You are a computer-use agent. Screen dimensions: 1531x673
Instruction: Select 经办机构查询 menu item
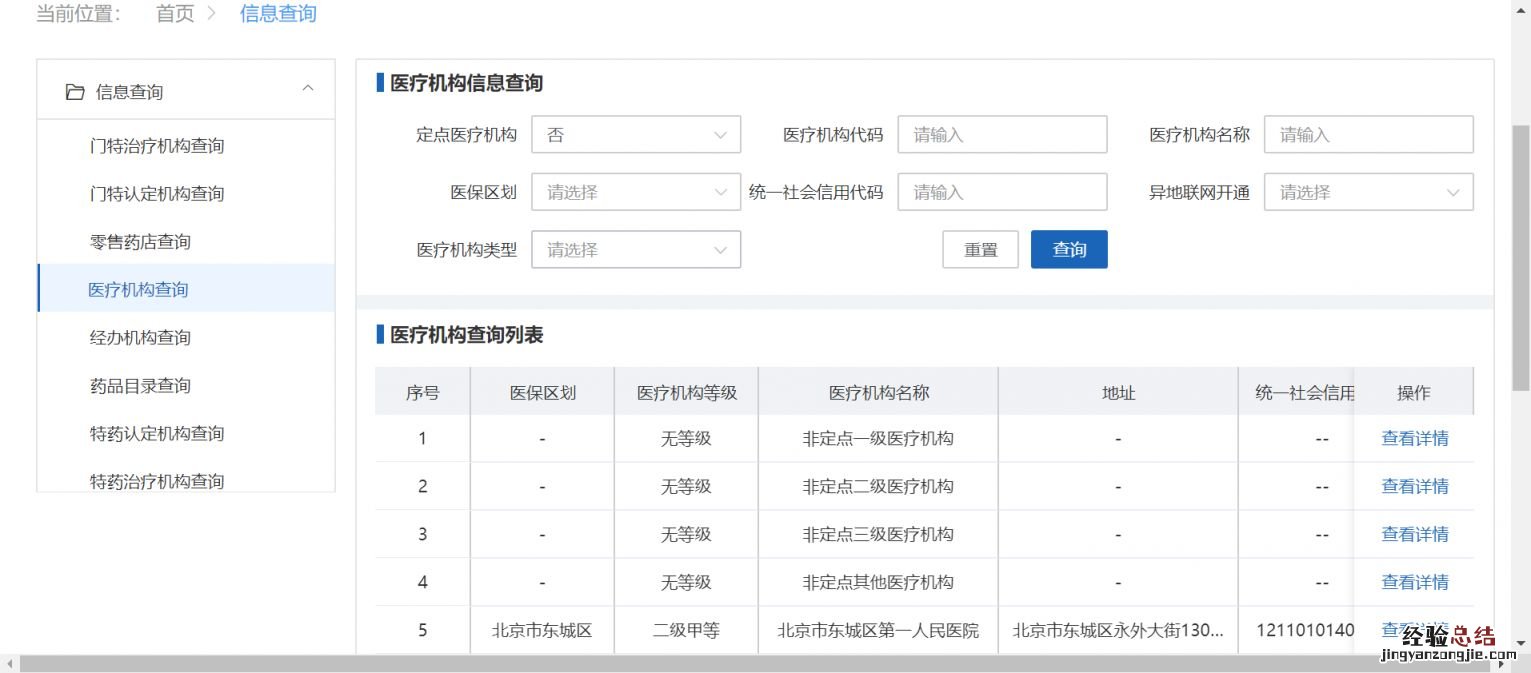(x=140, y=338)
